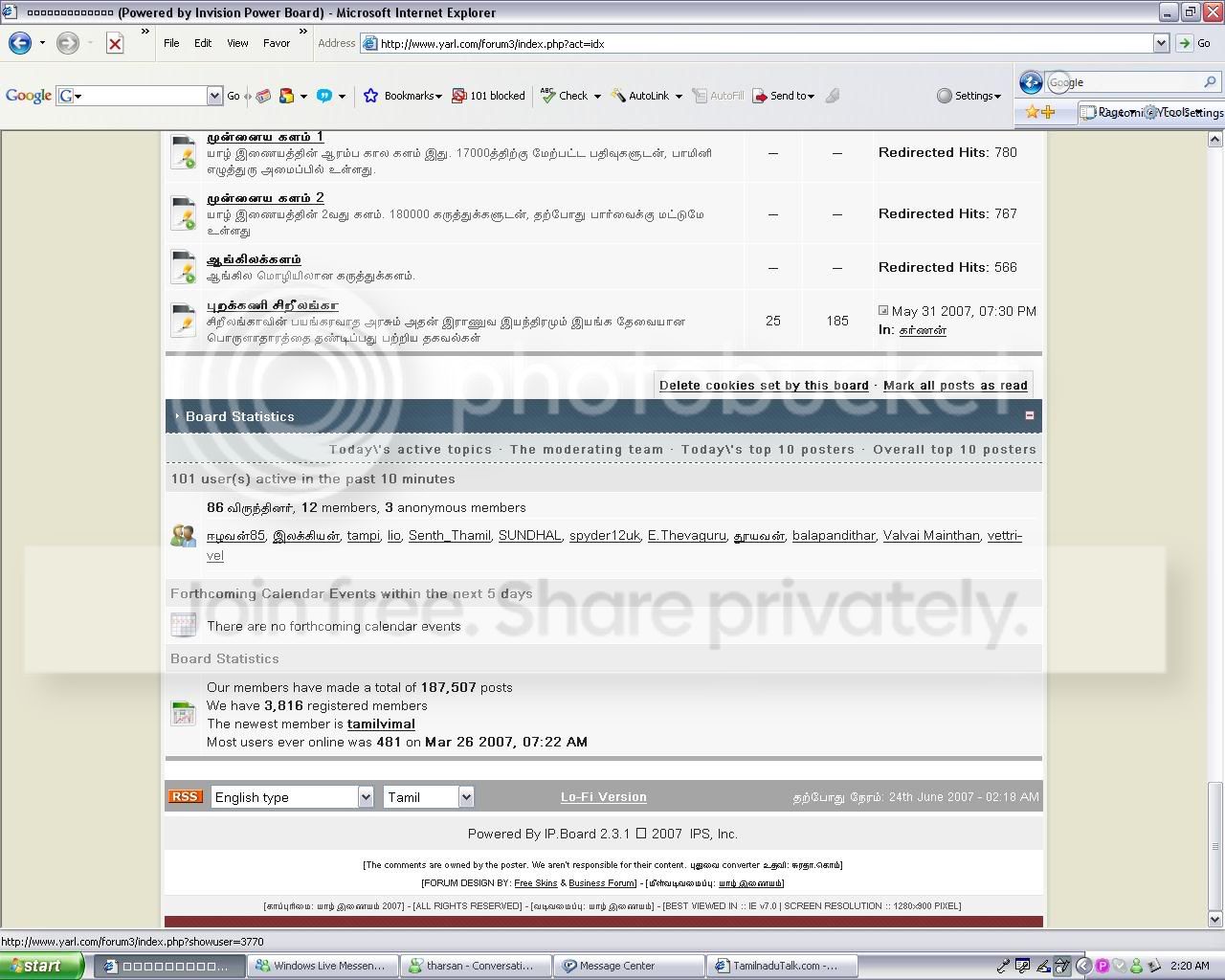The width and height of the screenshot is (1225, 980).
Task: Open the File menu
Action: point(171,43)
